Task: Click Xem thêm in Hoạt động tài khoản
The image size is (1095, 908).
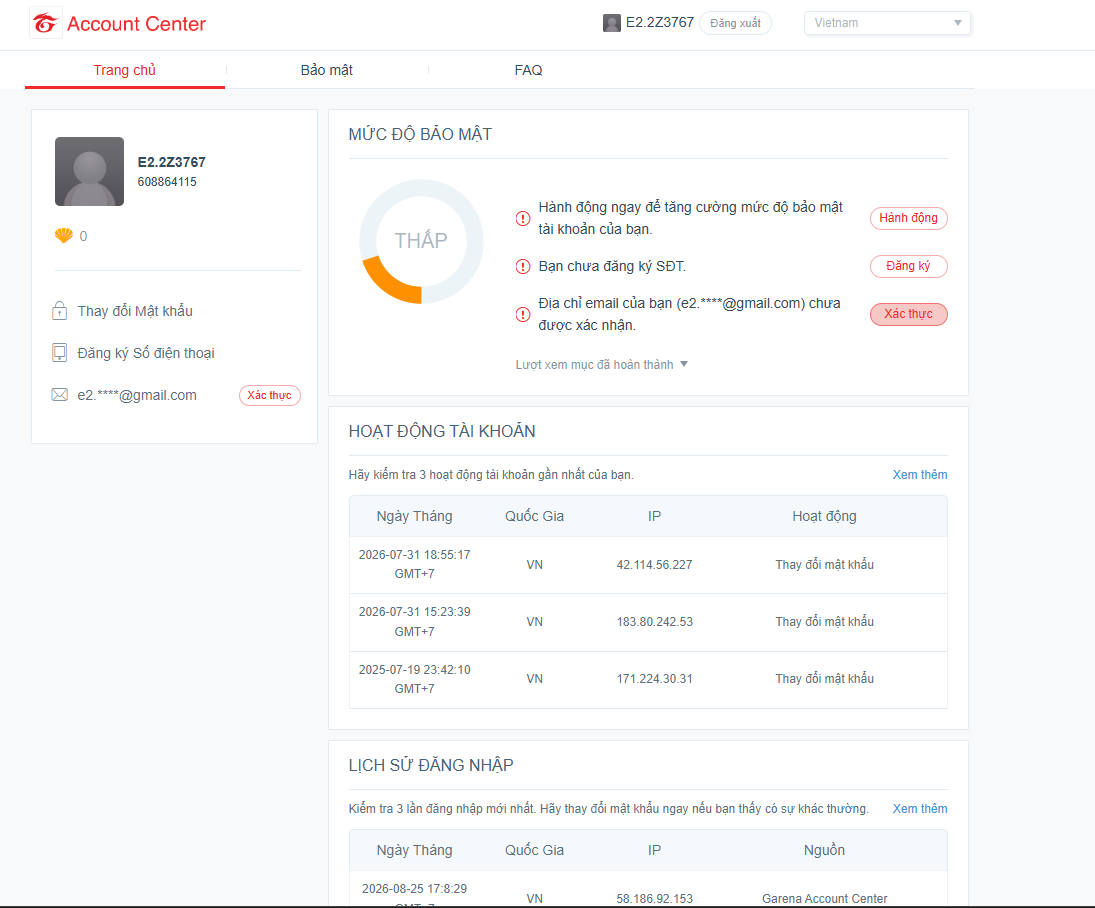Action: (x=920, y=474)
